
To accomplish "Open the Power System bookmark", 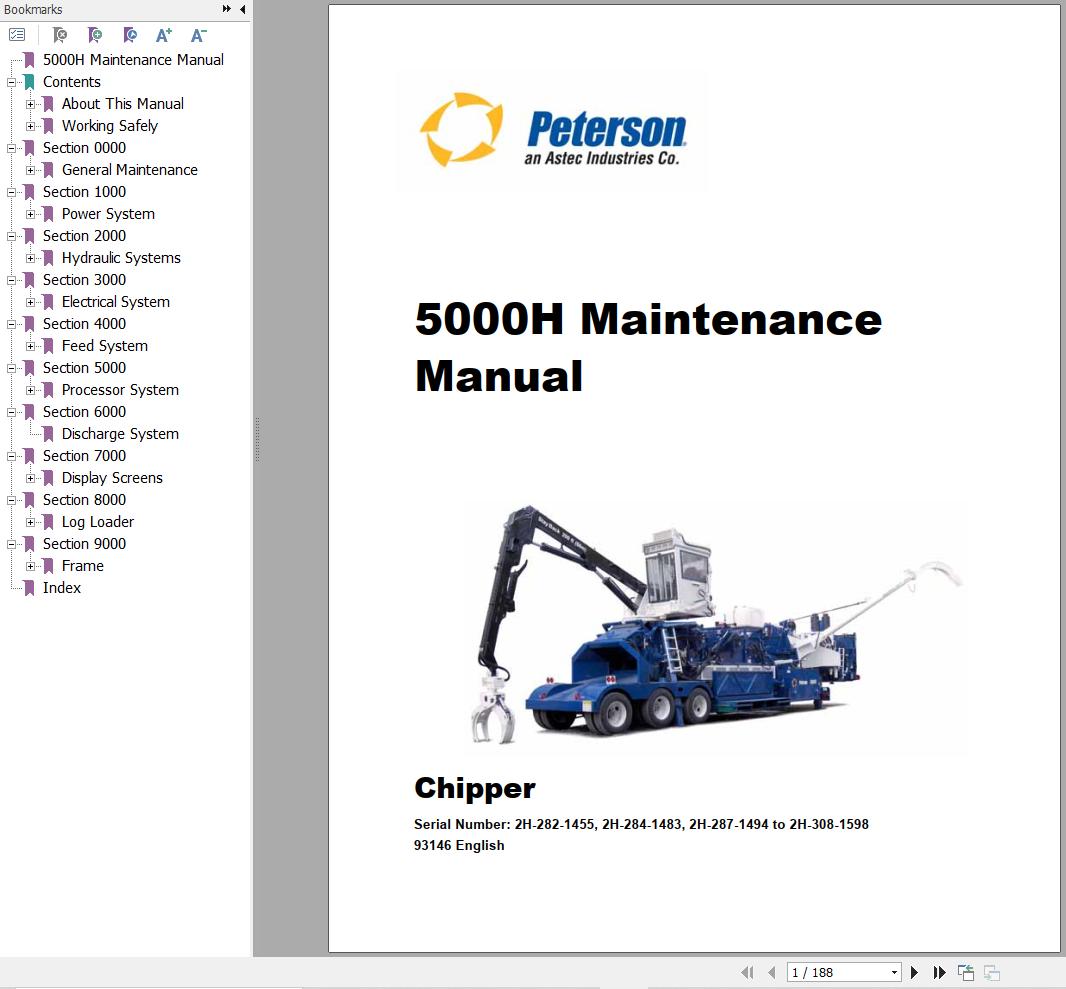I will [x=108, y=214].
